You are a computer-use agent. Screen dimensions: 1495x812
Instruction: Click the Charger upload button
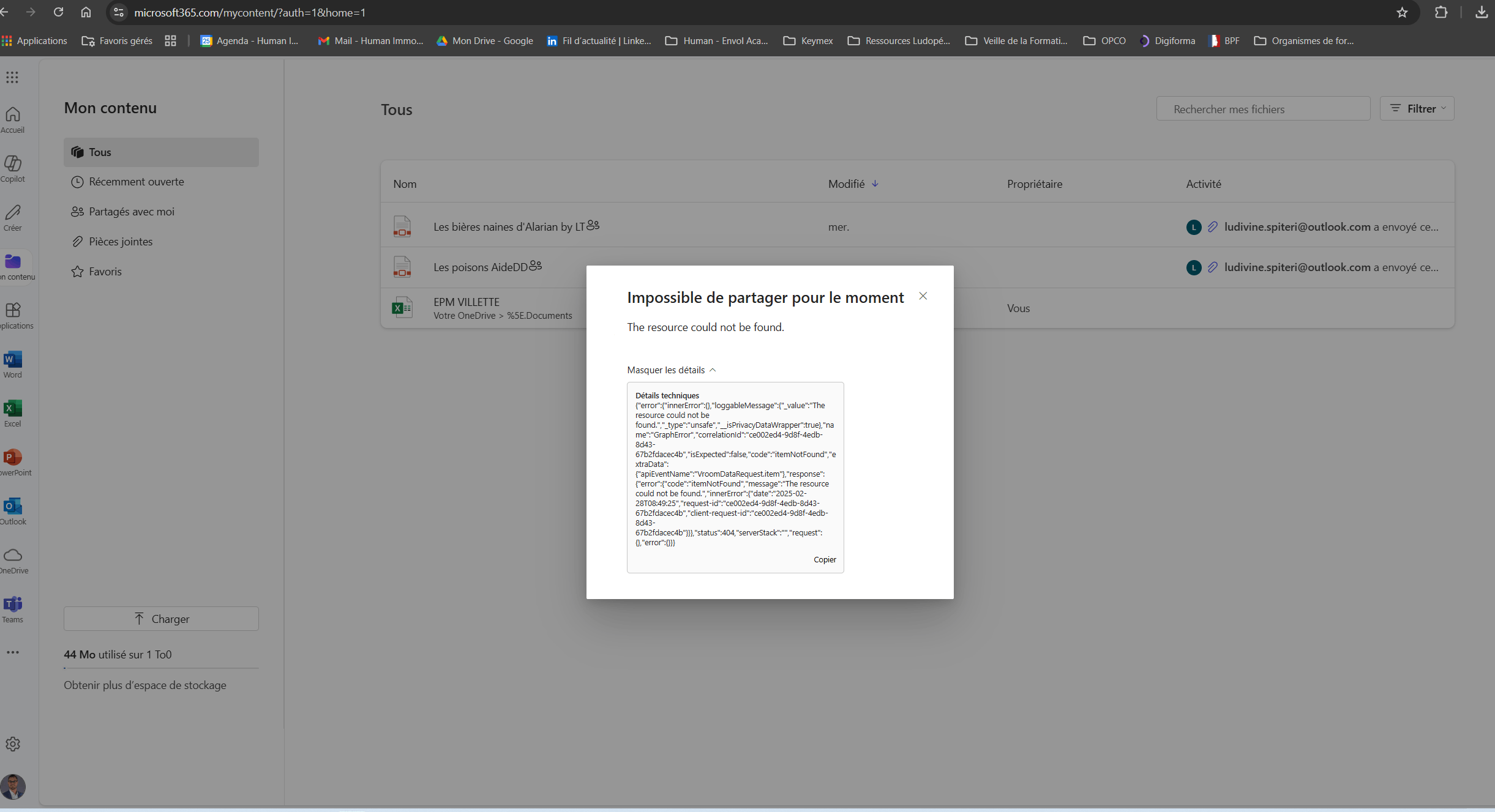(161, 619)
